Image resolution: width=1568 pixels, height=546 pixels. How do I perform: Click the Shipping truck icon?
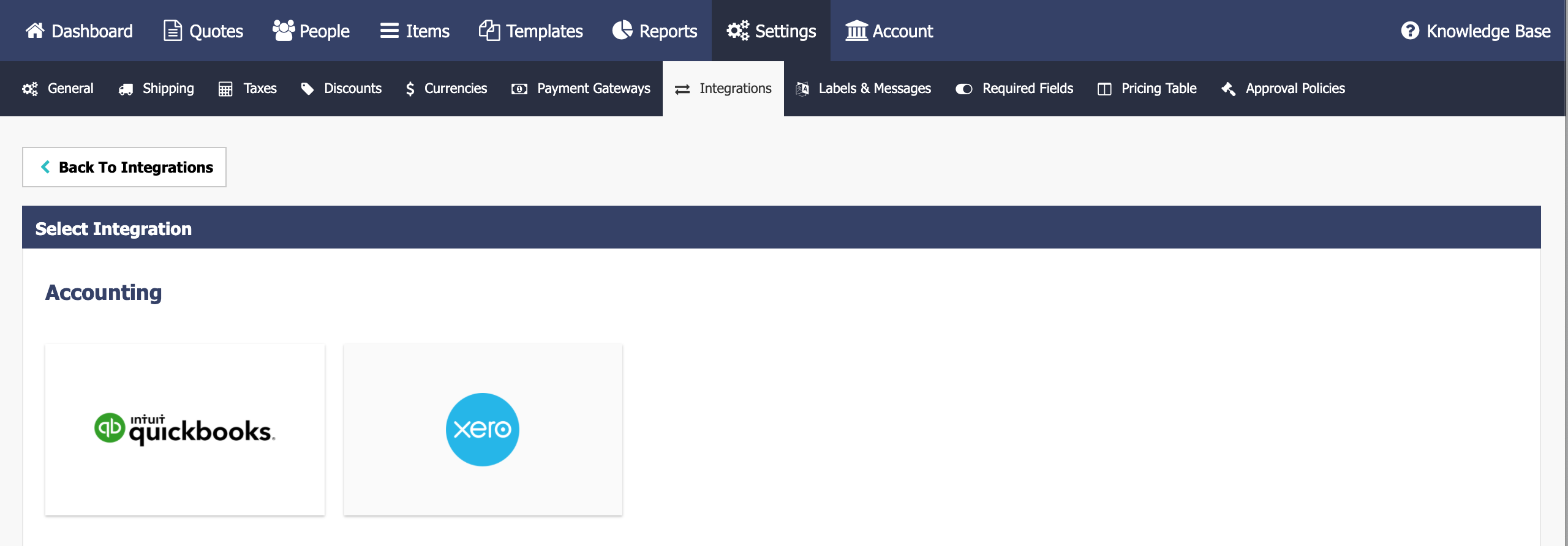(126, 89)
